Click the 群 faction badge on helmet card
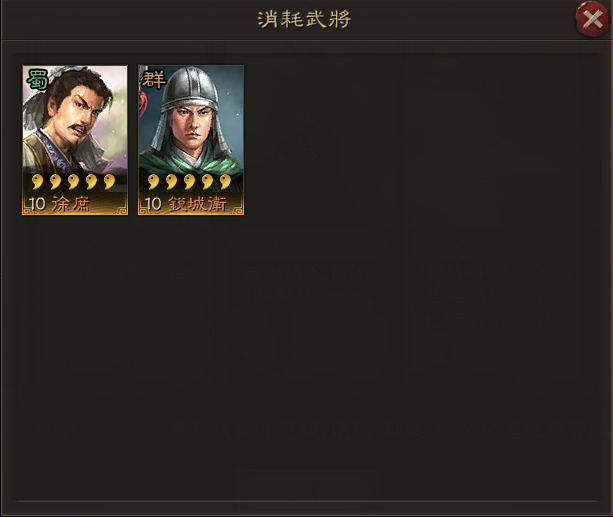Viewport: 613px width, 517px height. point(154,79)
